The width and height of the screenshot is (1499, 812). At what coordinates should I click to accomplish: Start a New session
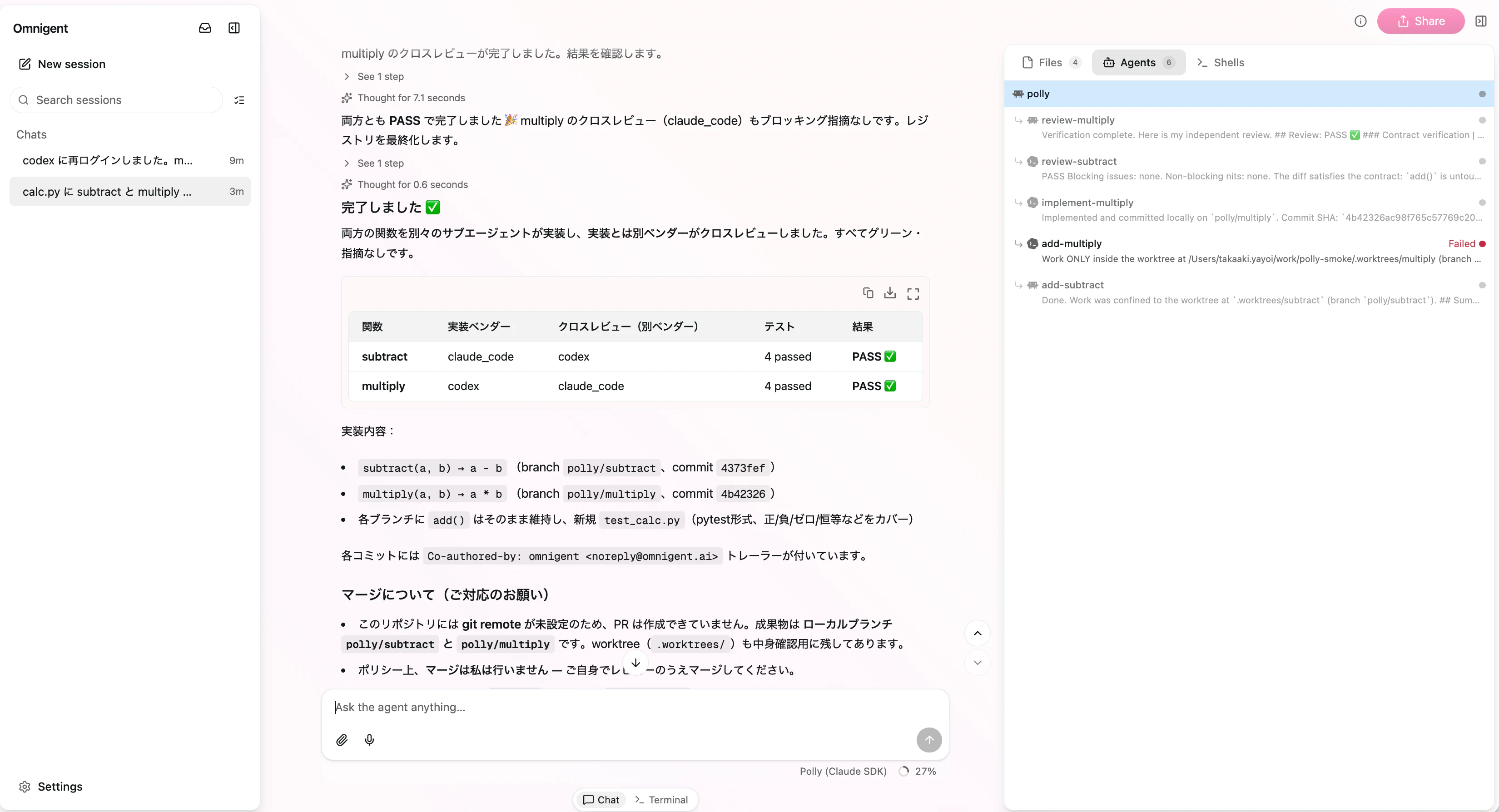click(62, 64)
